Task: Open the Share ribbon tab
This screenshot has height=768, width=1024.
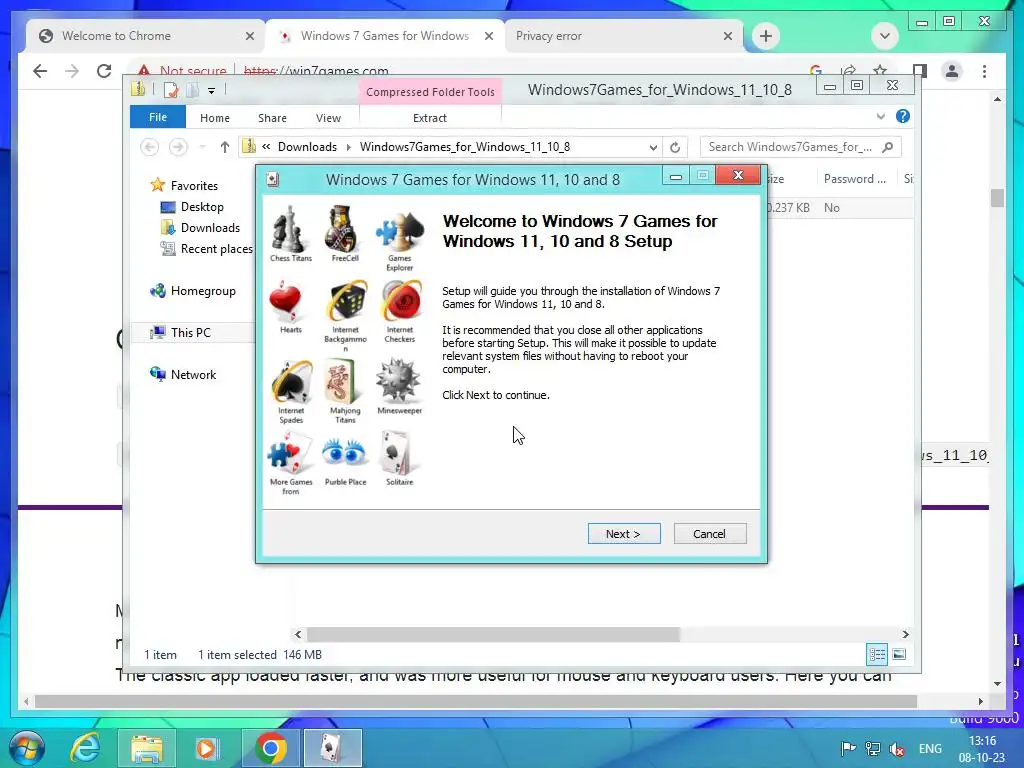Action: tap(272, 118)
